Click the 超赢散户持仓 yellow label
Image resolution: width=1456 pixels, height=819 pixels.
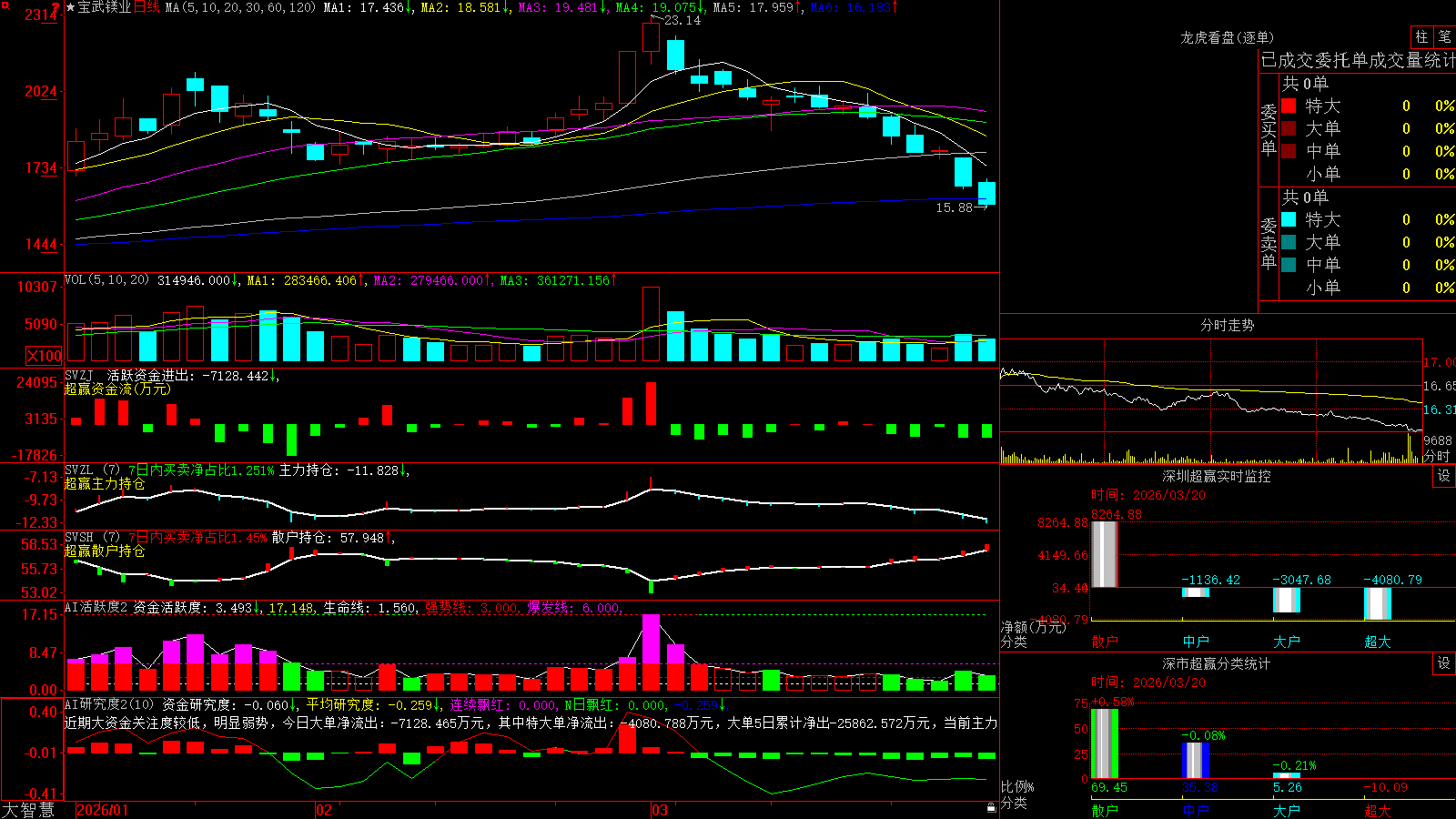pos(105,551)
